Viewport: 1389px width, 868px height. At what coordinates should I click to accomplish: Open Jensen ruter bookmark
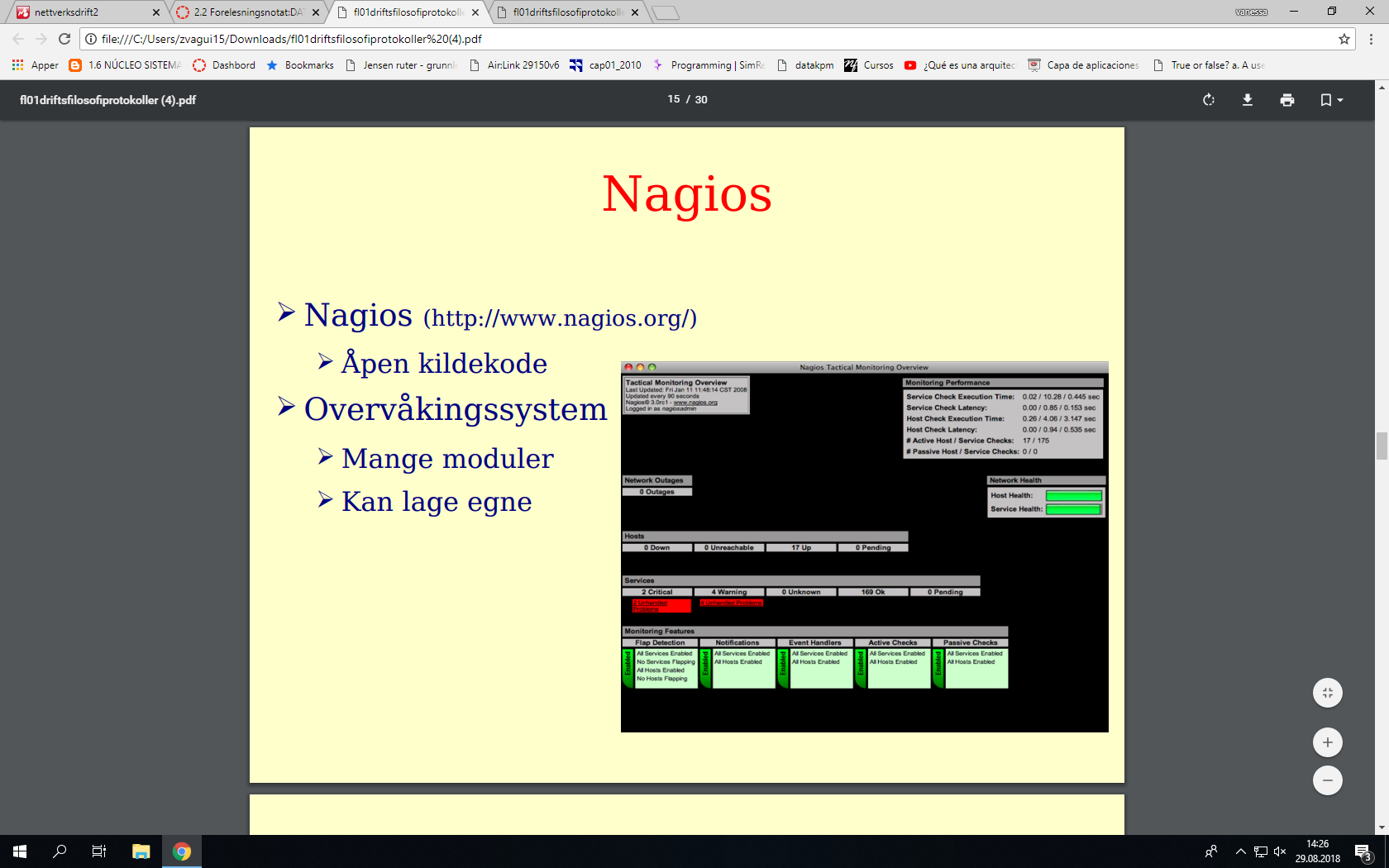click(401, 65)
